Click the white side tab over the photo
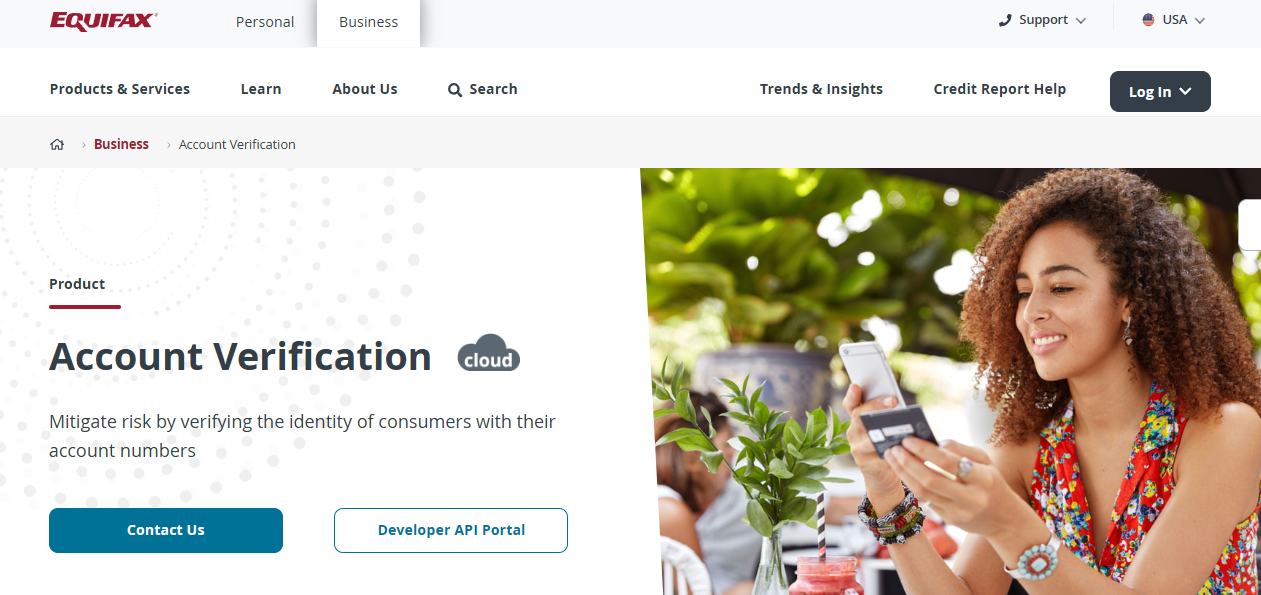Viewport: 1261px width, 595px height. tap(1250, 225)
